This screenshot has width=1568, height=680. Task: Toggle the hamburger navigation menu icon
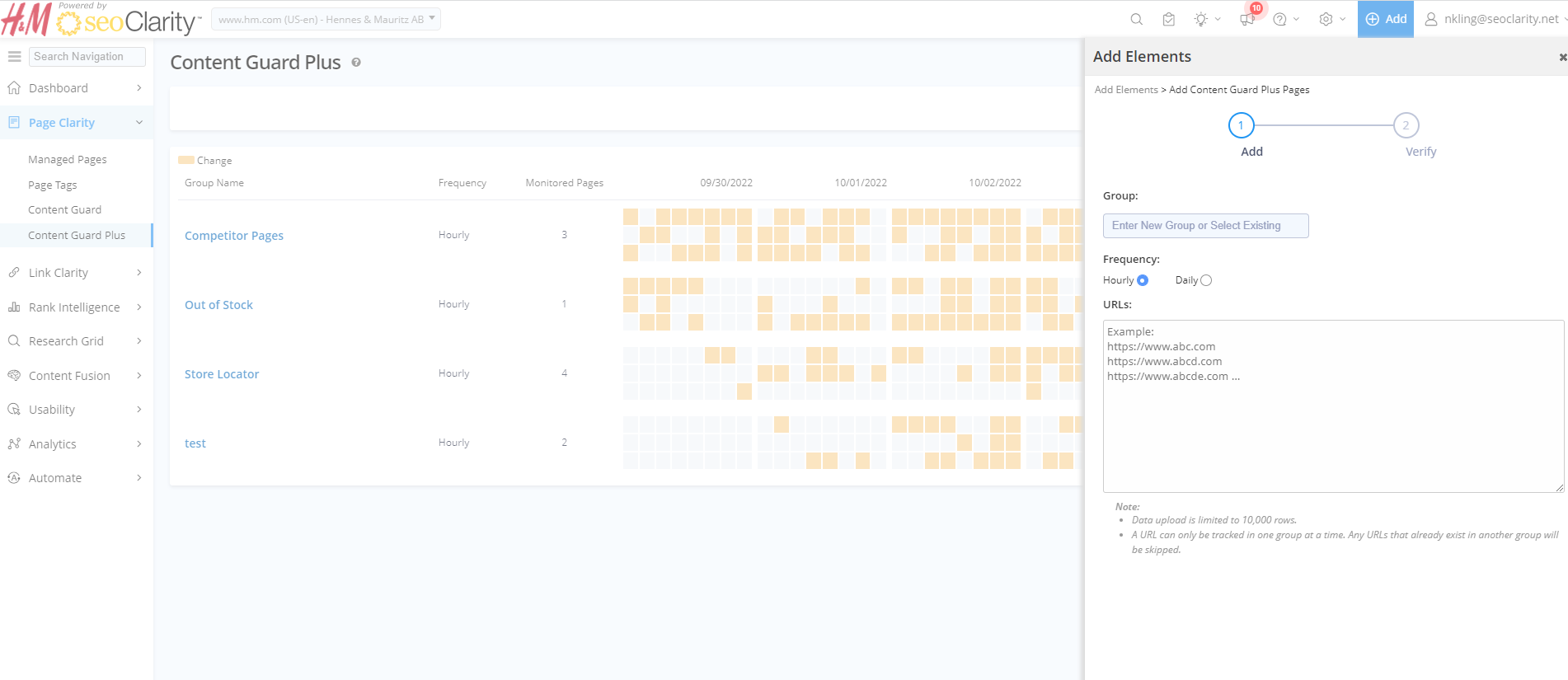click(14, 56)
